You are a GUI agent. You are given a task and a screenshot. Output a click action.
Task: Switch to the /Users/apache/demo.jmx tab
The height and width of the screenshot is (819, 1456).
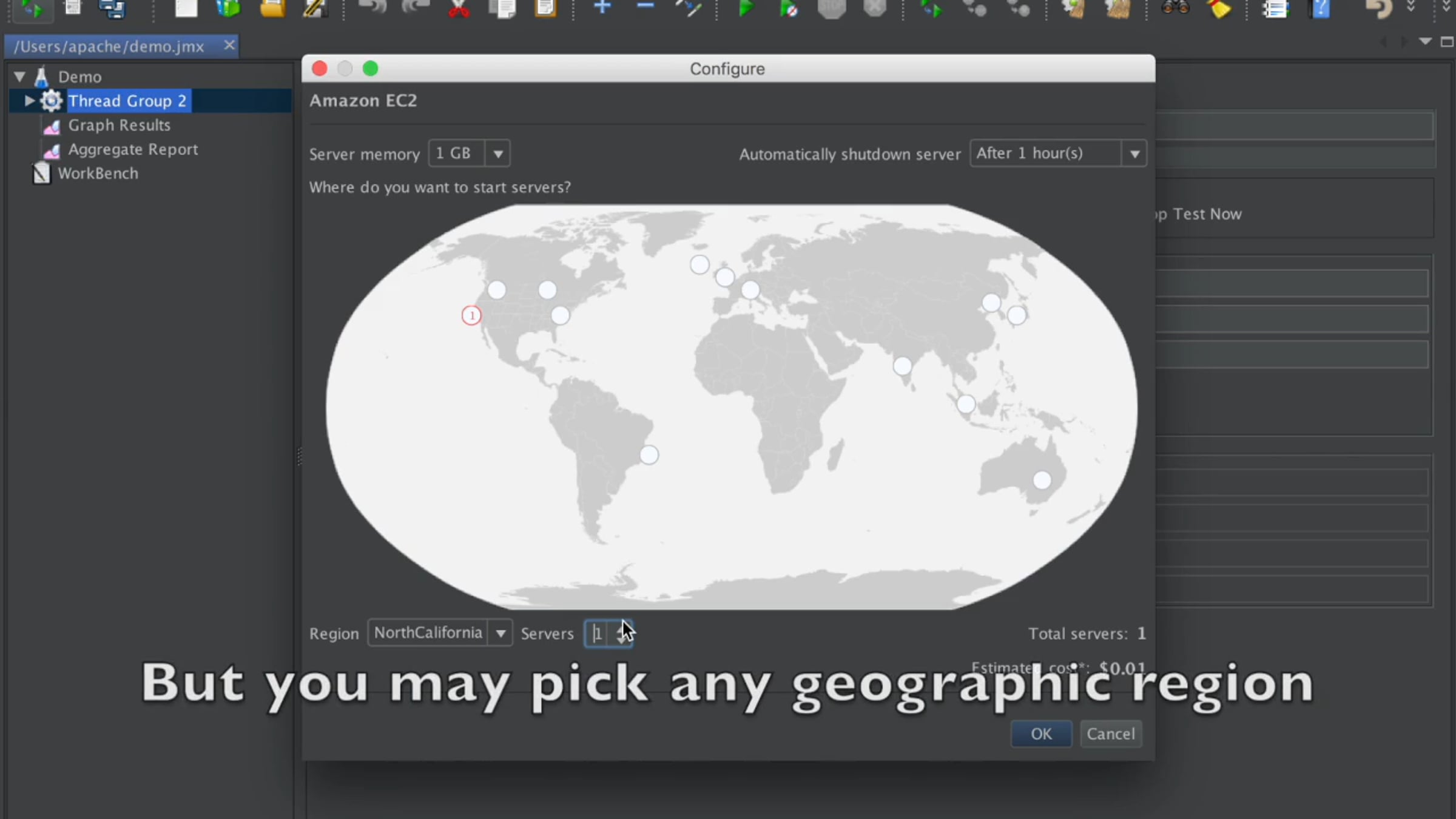click(109, 47)
